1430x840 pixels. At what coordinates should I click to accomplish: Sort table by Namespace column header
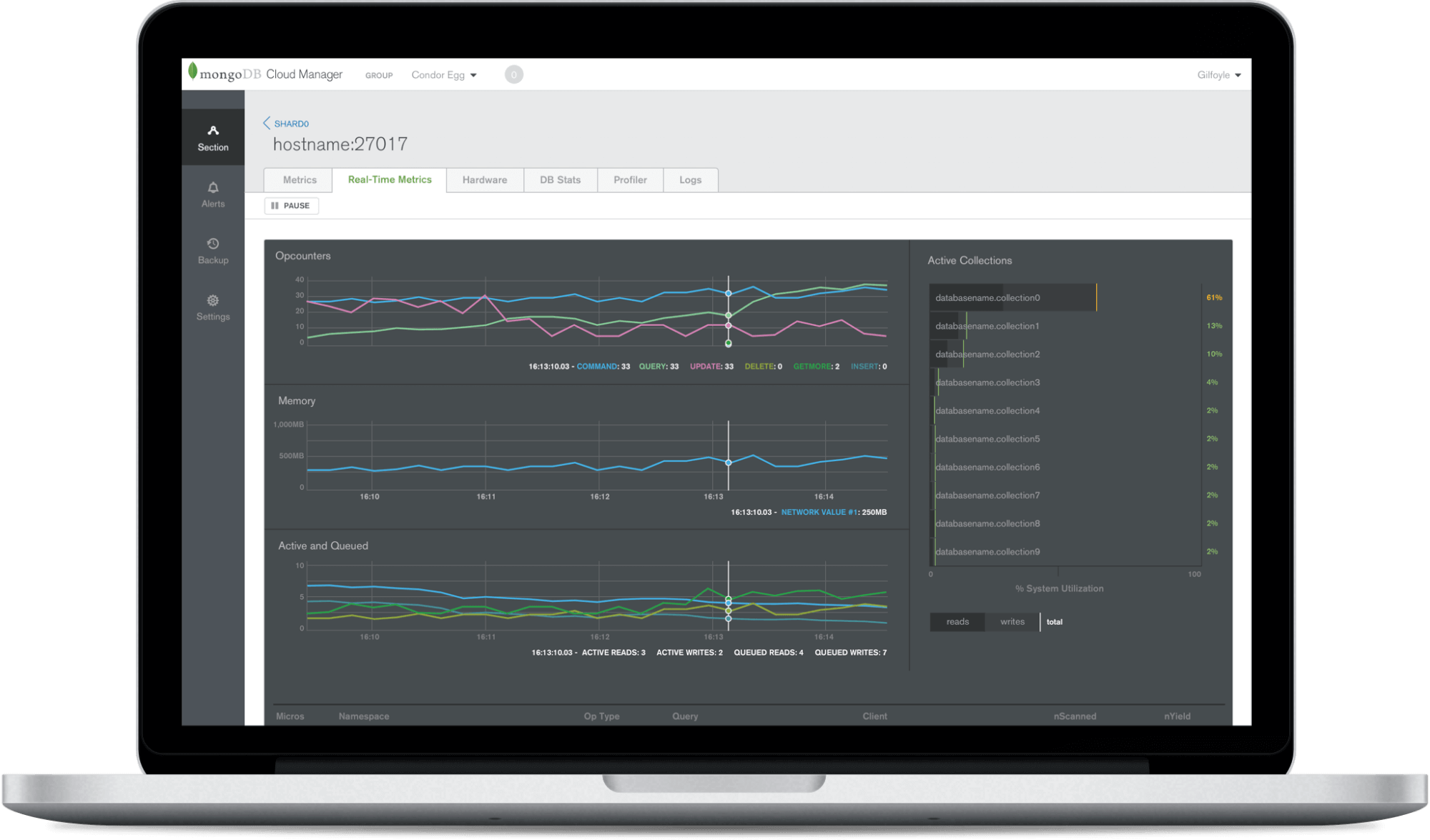pyautogui.click(x=364, y=716)
